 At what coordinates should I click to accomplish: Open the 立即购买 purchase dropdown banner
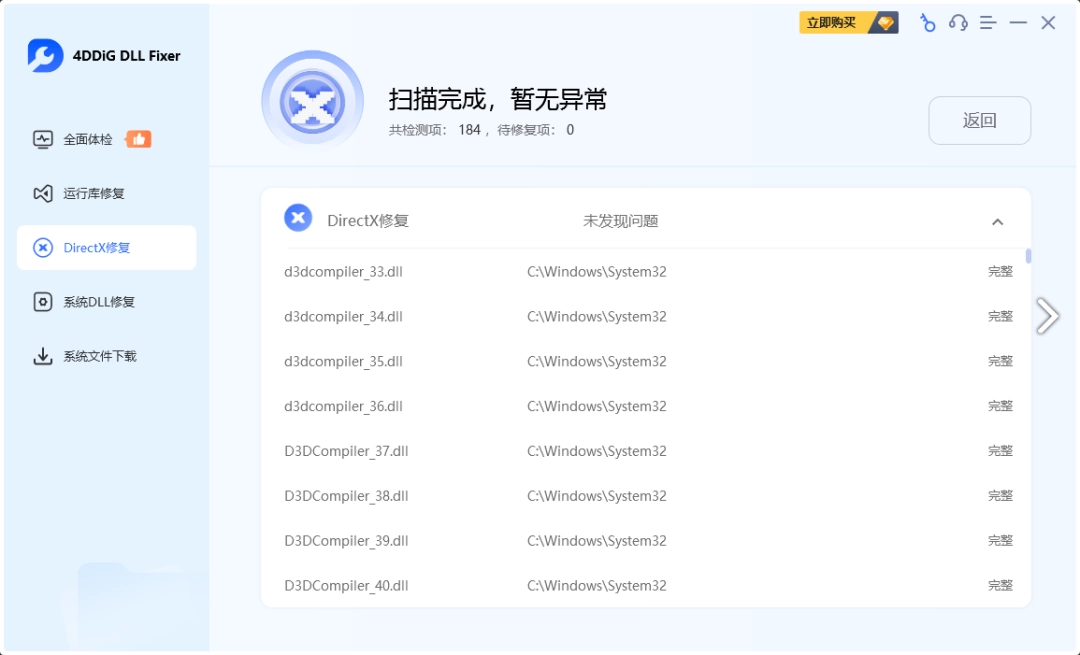[831, 21]
